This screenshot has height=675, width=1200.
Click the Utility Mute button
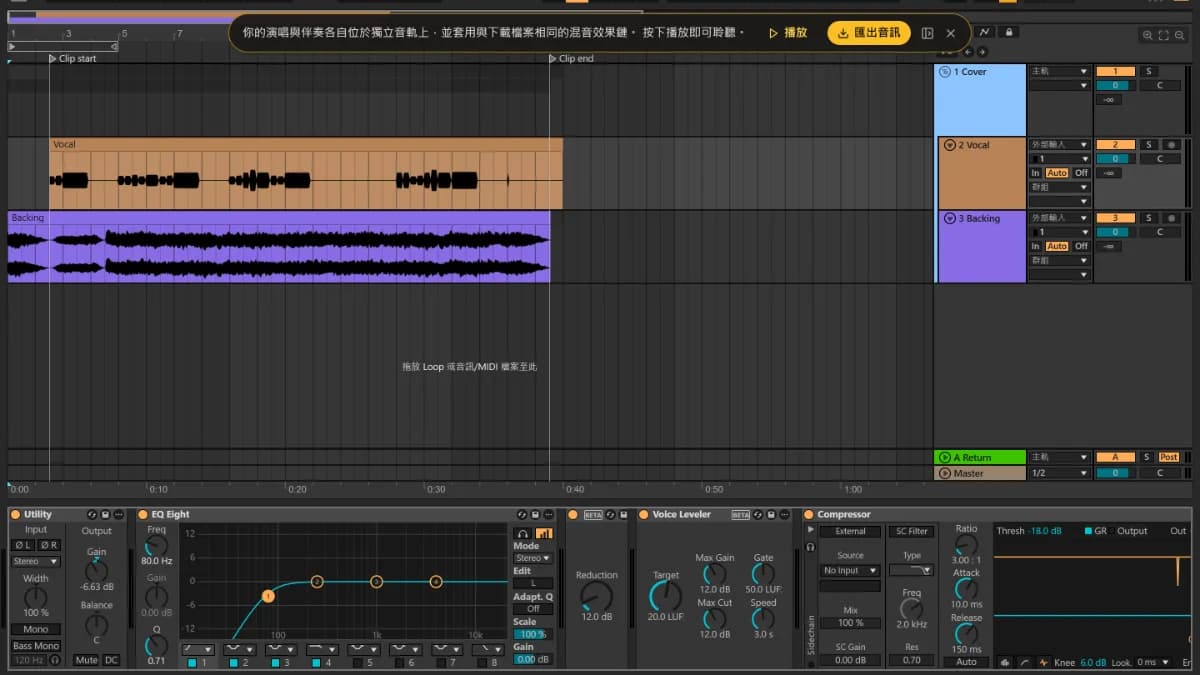(x=87, y=660)
